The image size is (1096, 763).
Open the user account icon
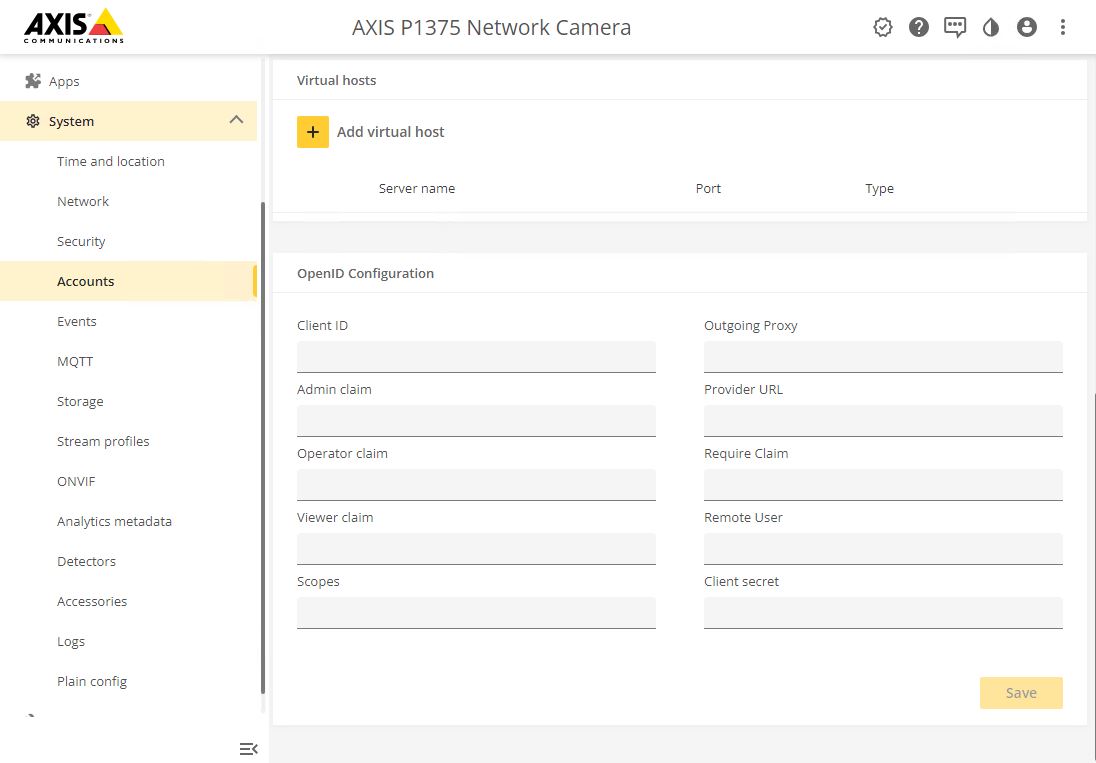(x=1027, y=27)
